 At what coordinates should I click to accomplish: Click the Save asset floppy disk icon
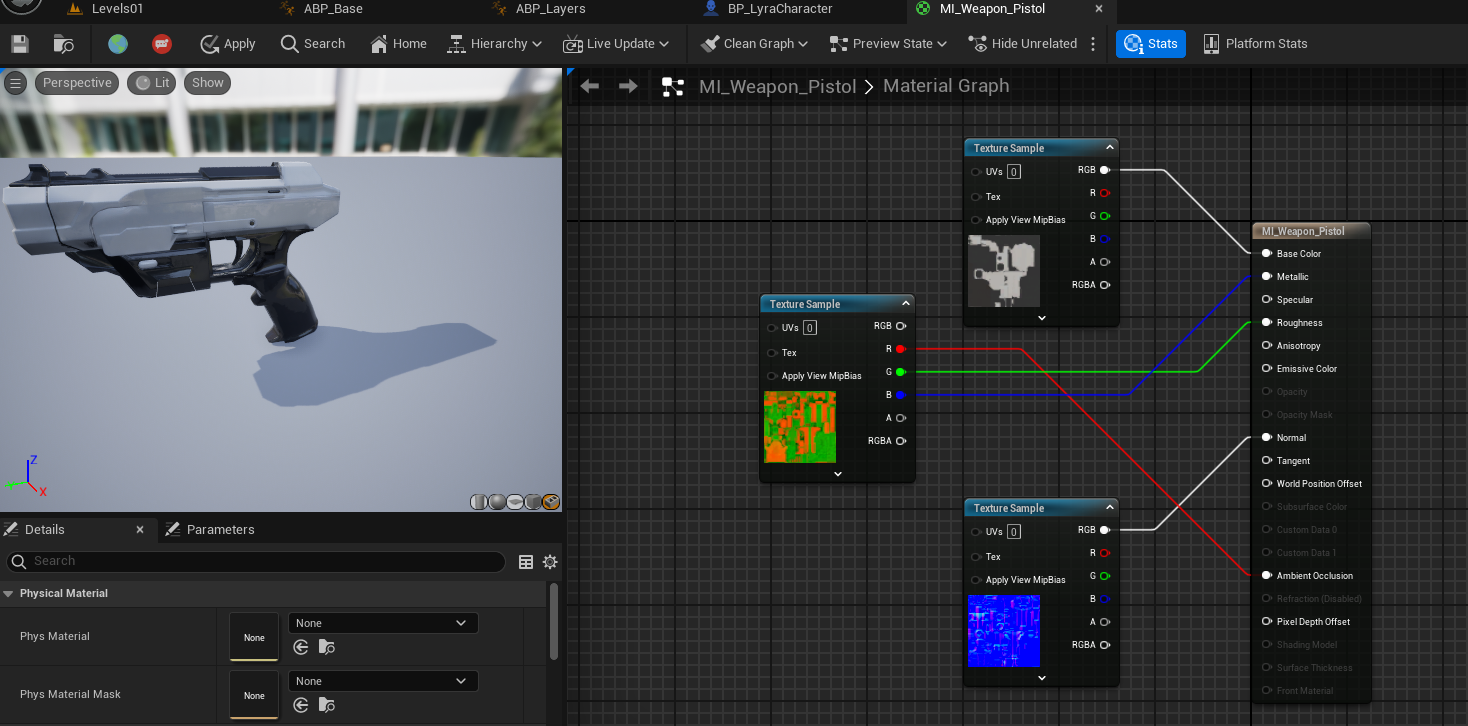(x=19, y=44)
